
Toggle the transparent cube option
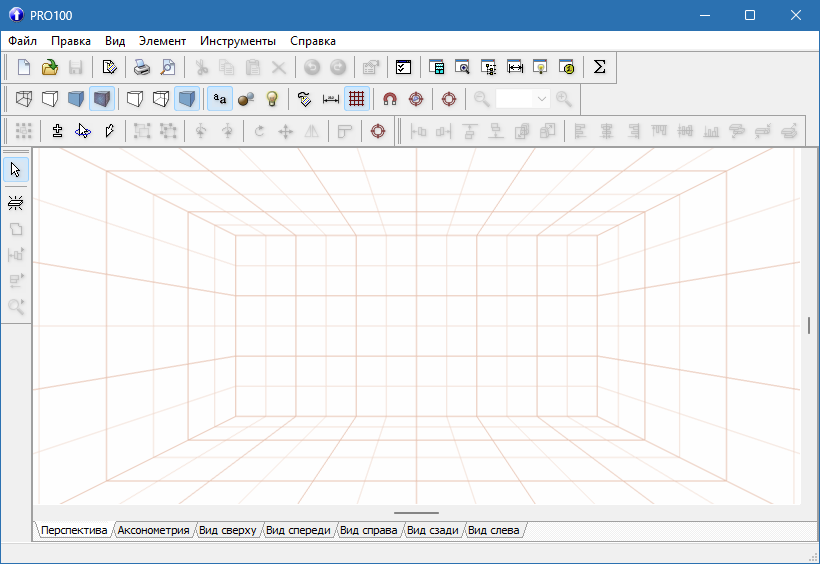tap(161, 99)
